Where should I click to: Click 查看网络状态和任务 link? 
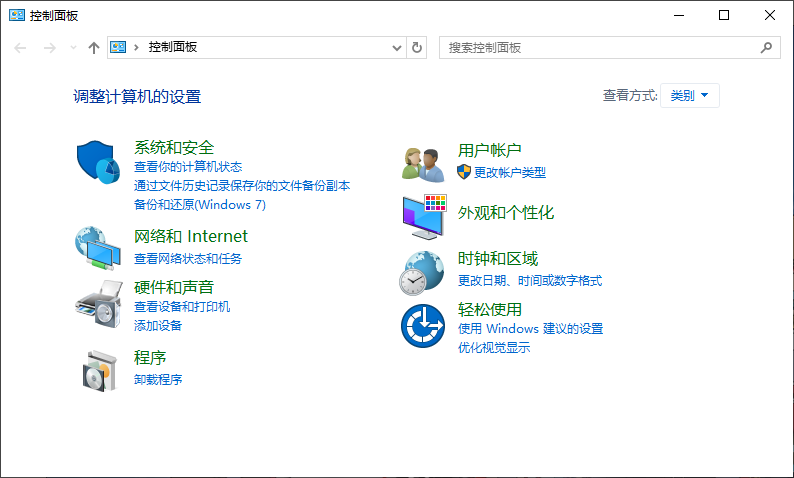pyautogui.click(x=188, y=259)
